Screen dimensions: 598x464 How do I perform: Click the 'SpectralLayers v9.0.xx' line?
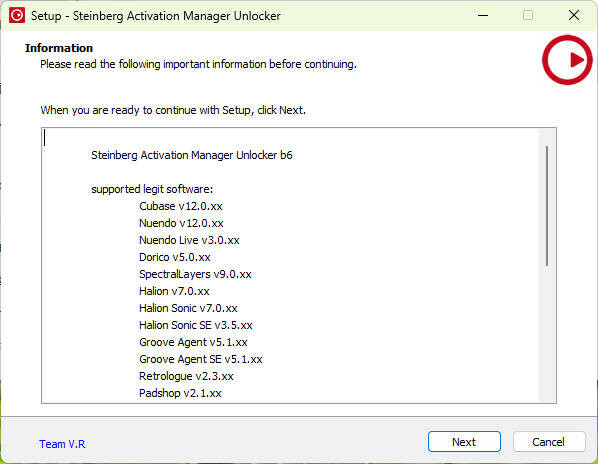pyautogui.click(x=195, y=274)
